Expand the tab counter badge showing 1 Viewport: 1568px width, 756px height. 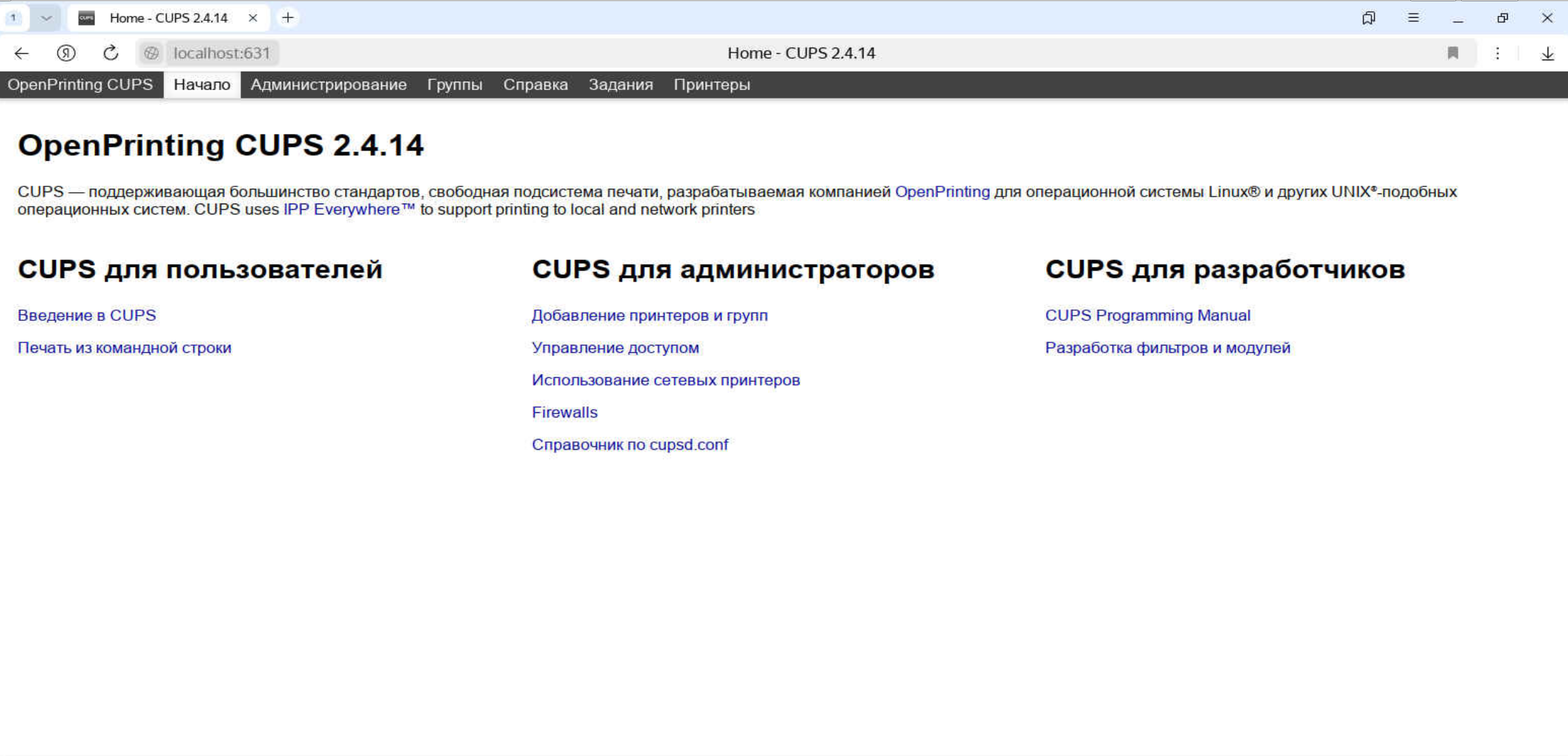(13, 17)
